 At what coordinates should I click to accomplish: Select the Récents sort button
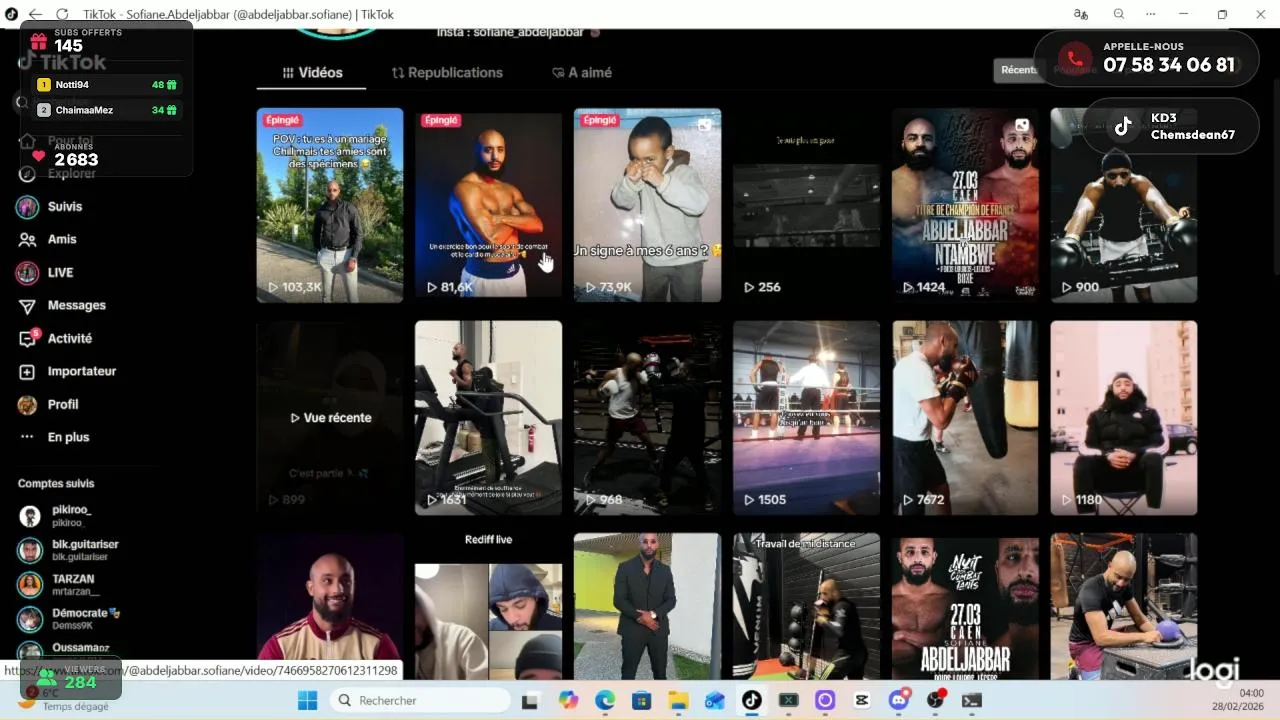tap(1018, 70)
